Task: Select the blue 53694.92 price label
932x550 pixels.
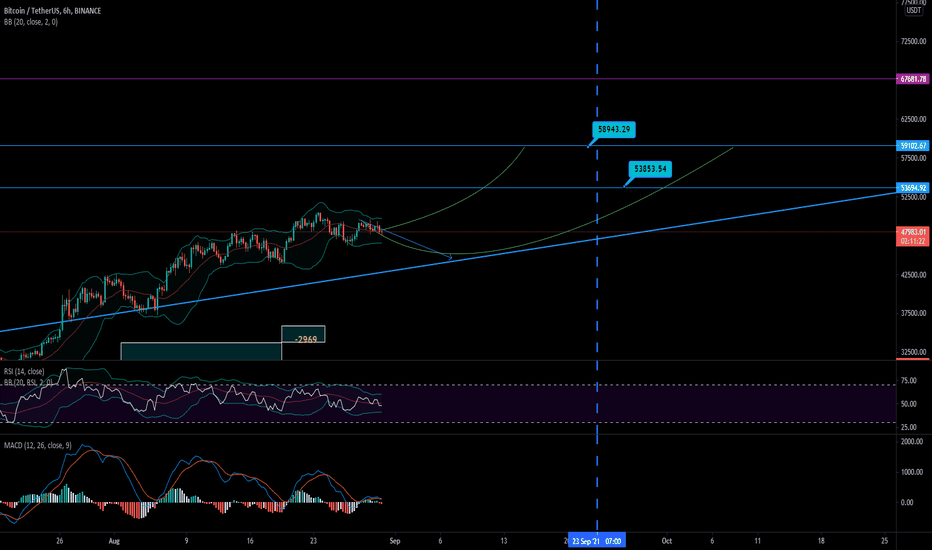Action: coord(913,188)
